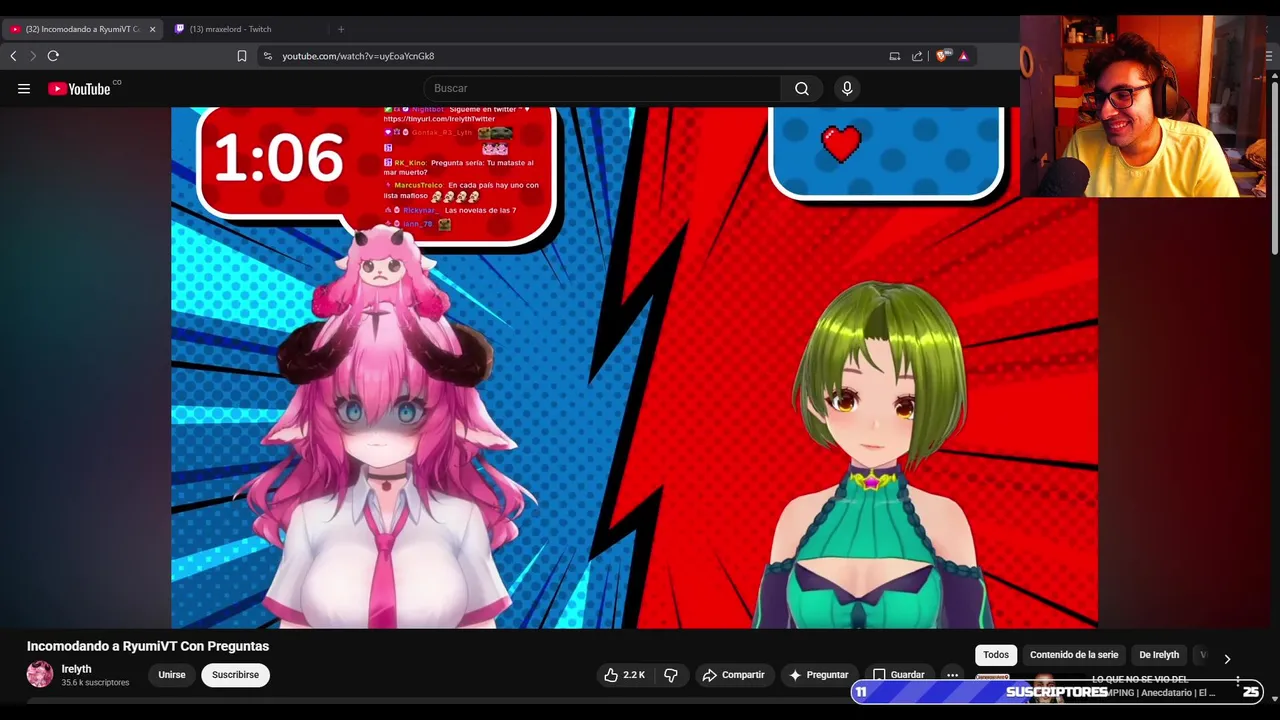Image resolution: width=1280 pixels, height=720 pixels.
Task: Open site settings icon in address bar
Action: [x=267, y=56]
